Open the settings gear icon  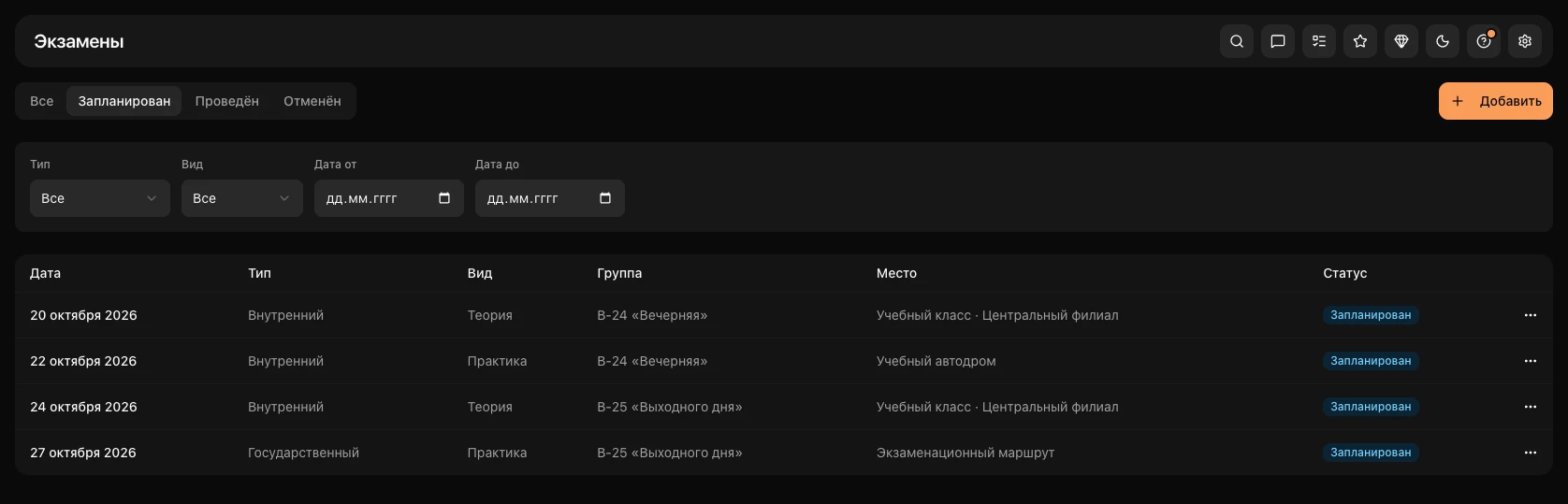pyautogui.click(x=1525, y=41)
